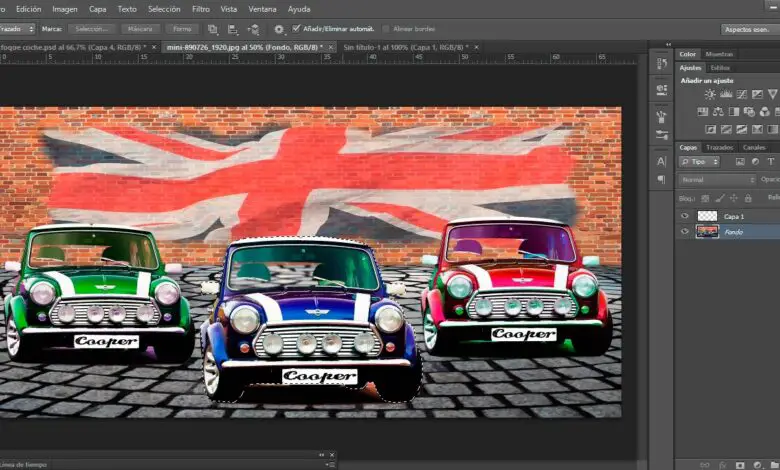The height and width of the screenshot is (470, 780).
Task: Click the Máscara button
Action: click(139, 29)
